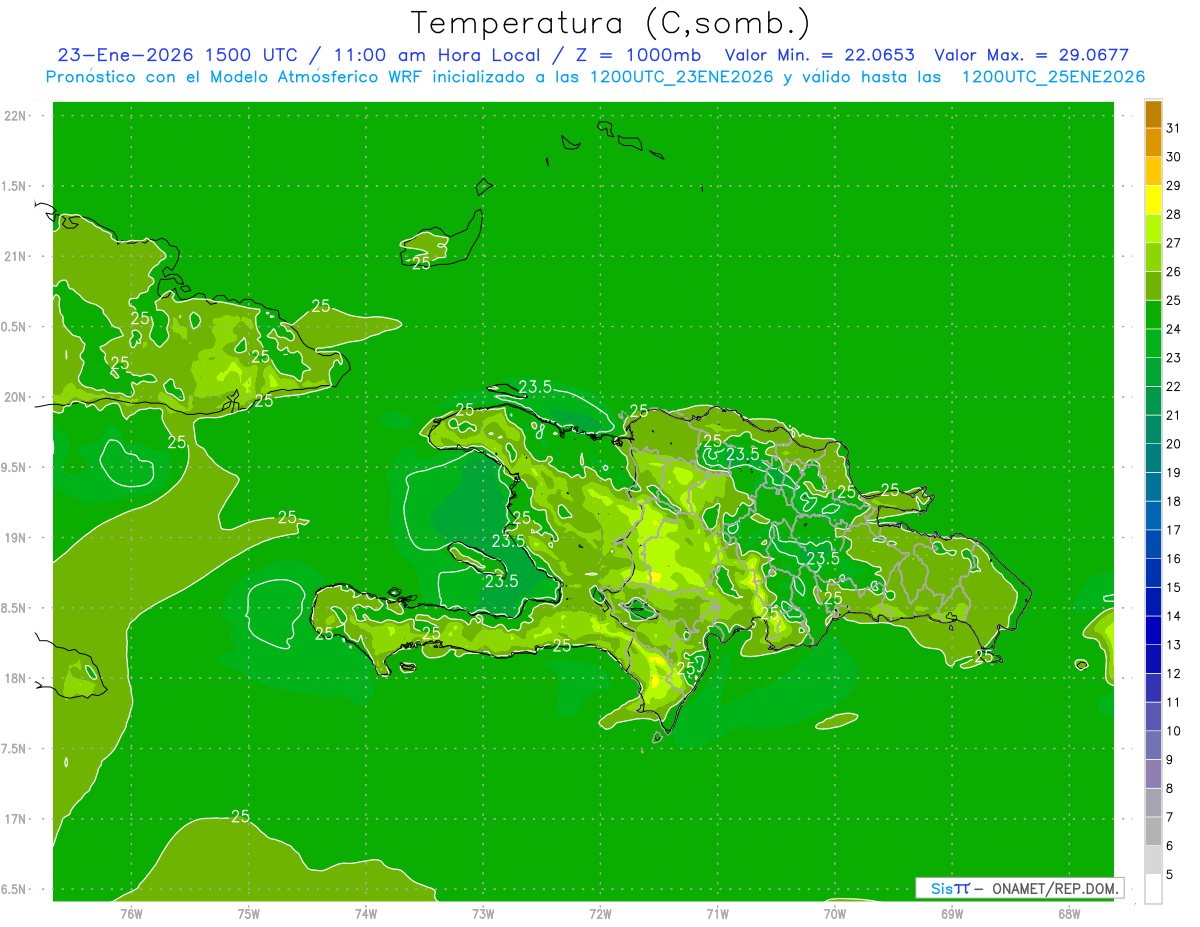1200x927 pixels.
Task: Click the legend value '31'
Action: tap(1174, 128)
